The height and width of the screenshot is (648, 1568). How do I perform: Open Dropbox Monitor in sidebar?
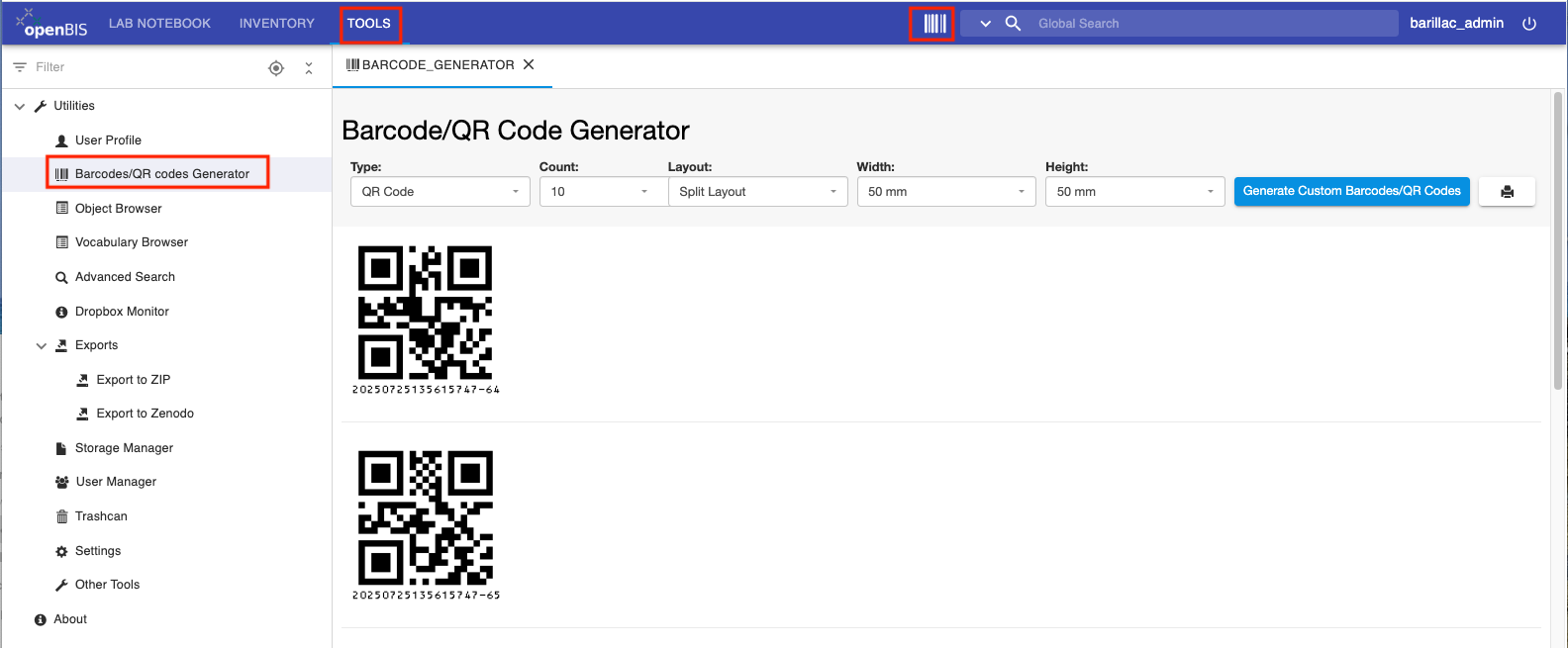tap(122, 312)
